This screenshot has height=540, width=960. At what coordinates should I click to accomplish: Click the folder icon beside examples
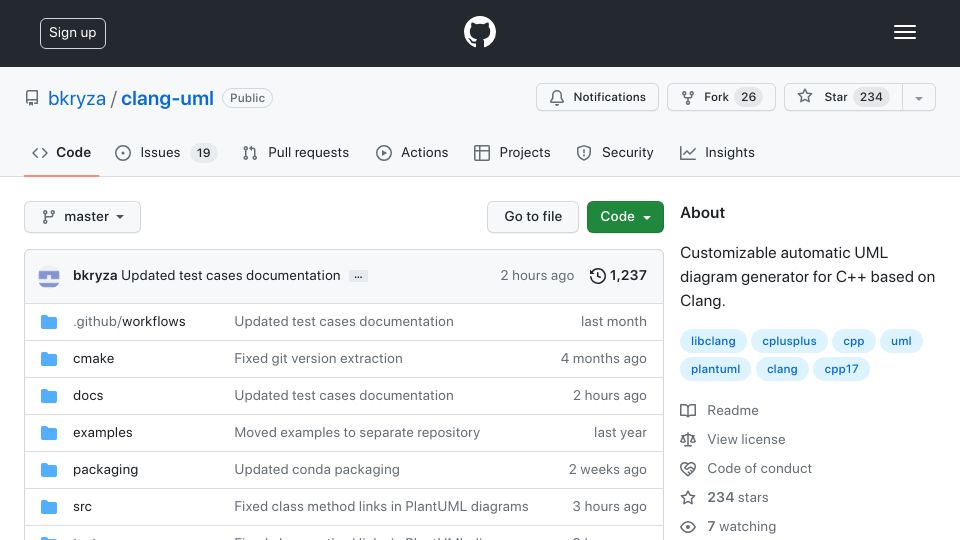pos(49,433)
